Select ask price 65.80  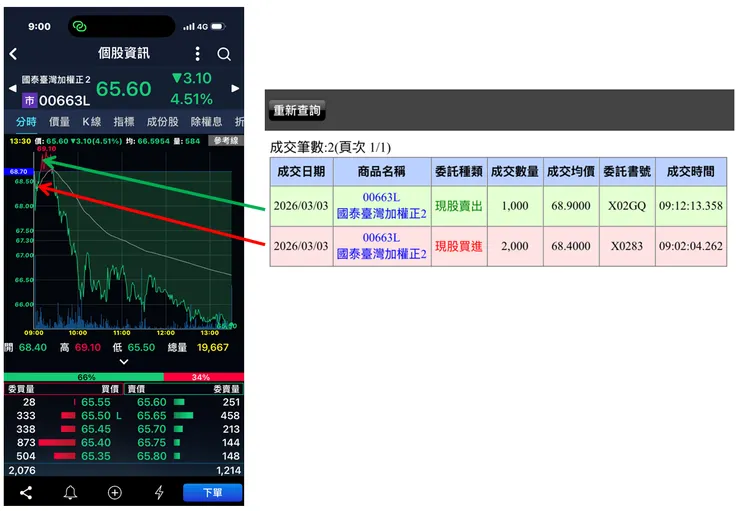point(151,456)
